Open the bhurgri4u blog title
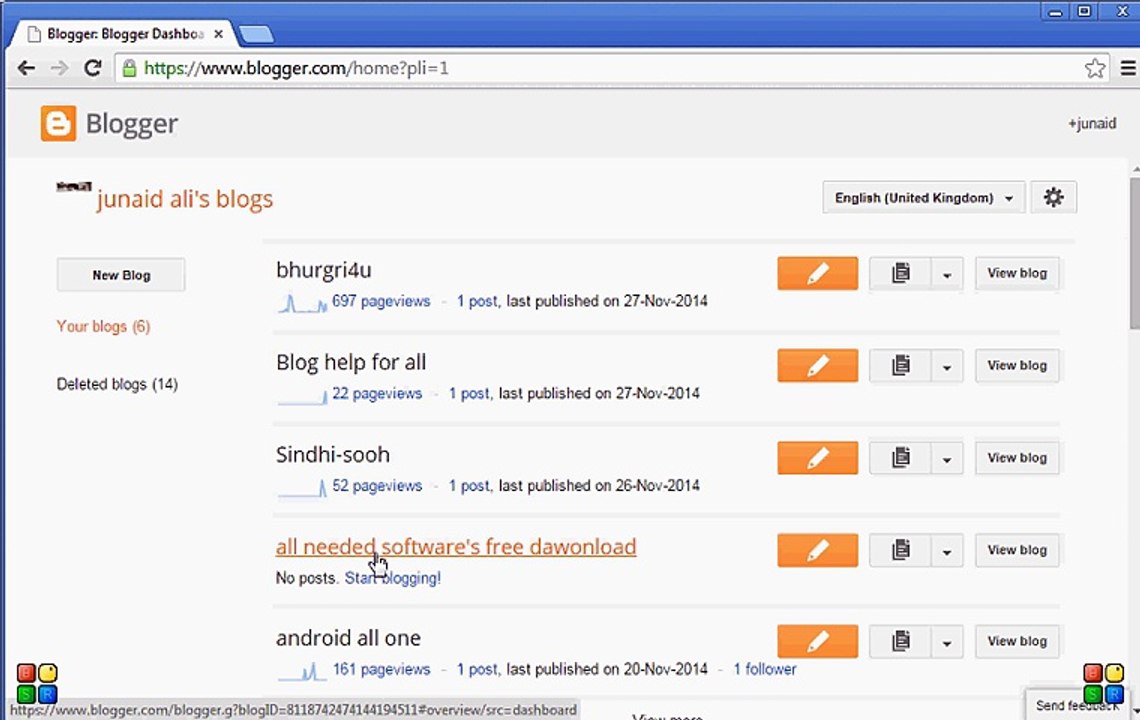Image resolution: width=1140 pixels, height=720 pixels. click(324, 270)
